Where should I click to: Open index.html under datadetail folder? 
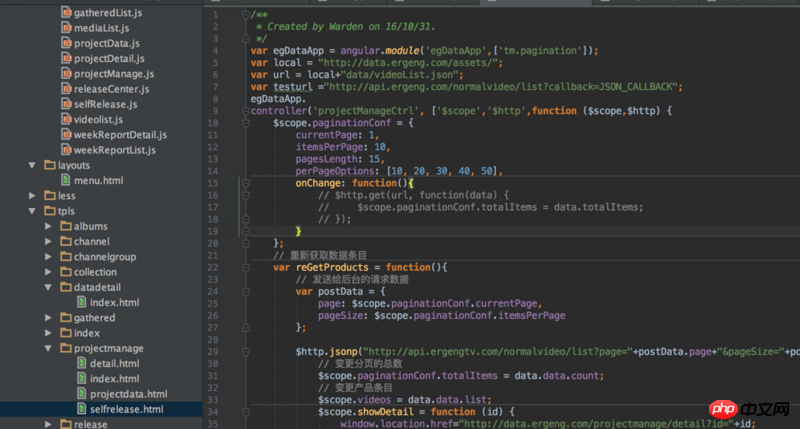click(x=114, y=302)
